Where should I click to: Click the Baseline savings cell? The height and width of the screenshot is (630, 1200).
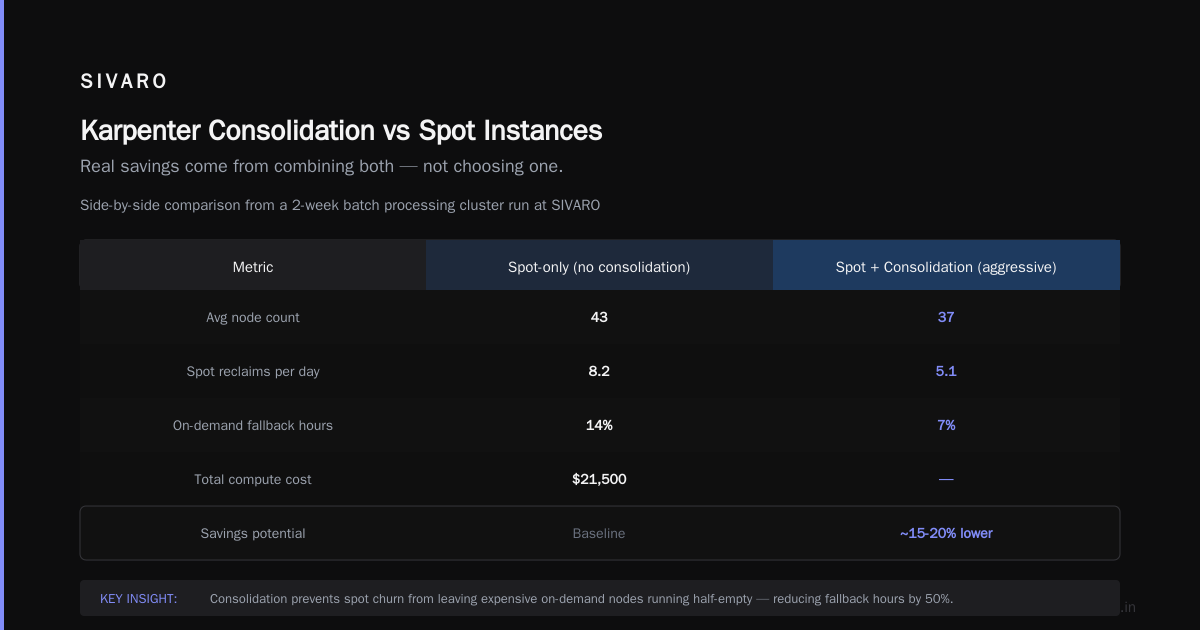[x=599, y=533]
